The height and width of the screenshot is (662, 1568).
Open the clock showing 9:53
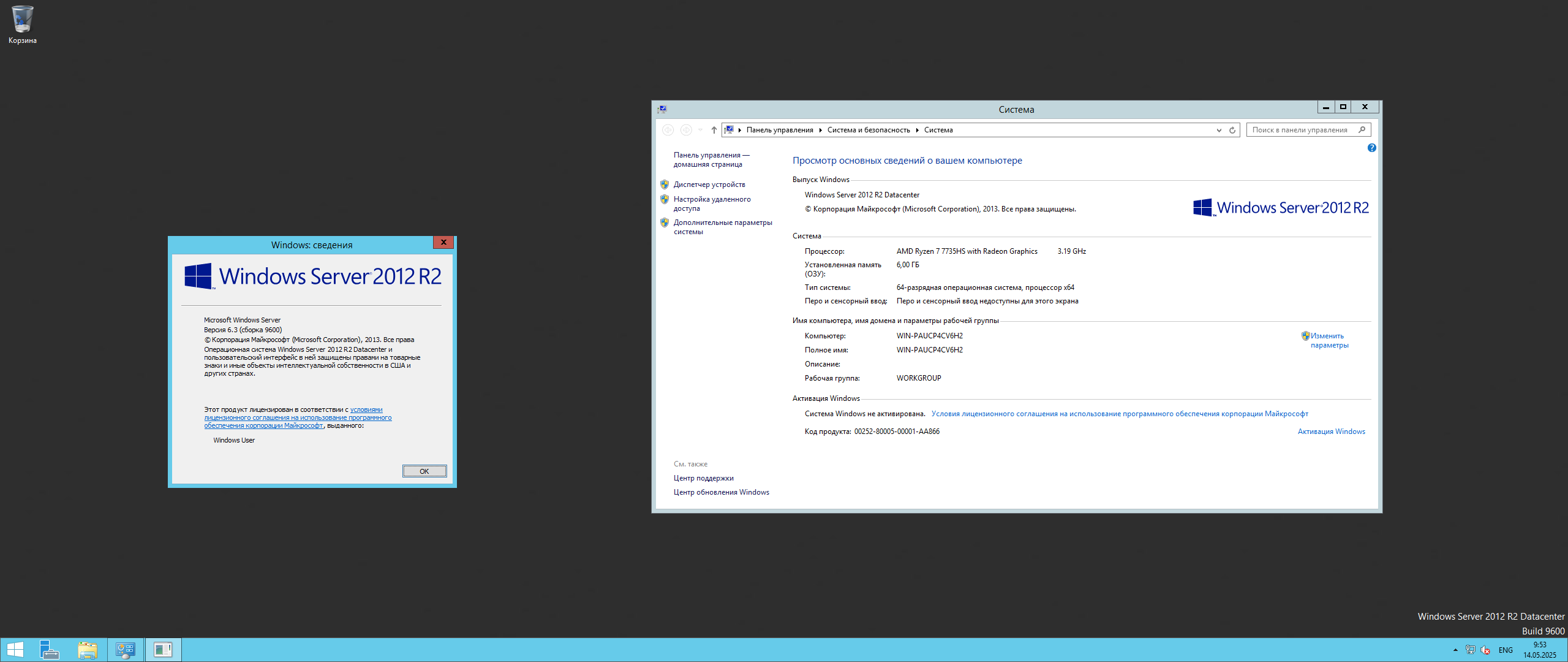click(x=1540, y=650)
